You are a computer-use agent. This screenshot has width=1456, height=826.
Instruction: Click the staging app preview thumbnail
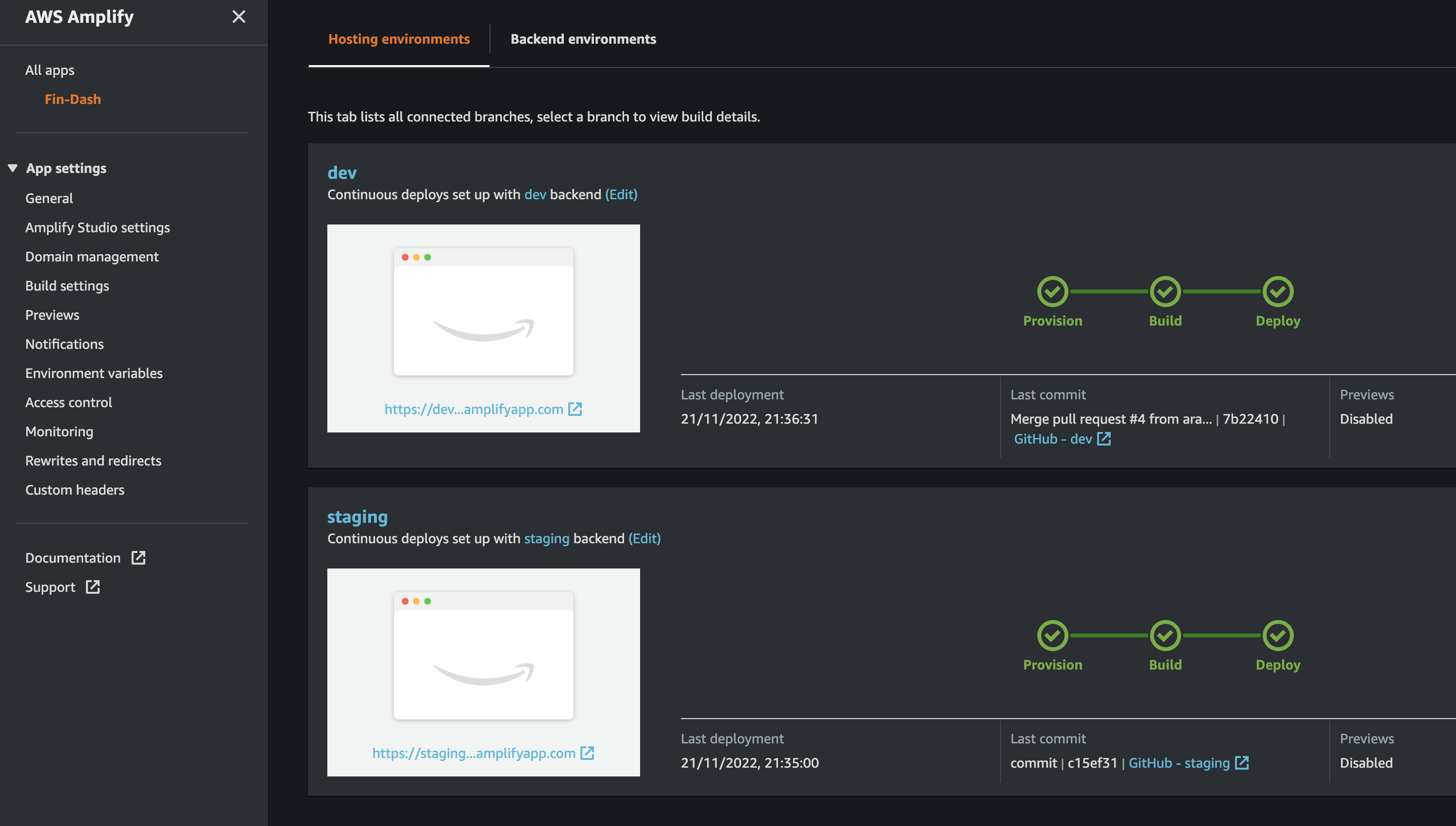[x=483, y=655]
